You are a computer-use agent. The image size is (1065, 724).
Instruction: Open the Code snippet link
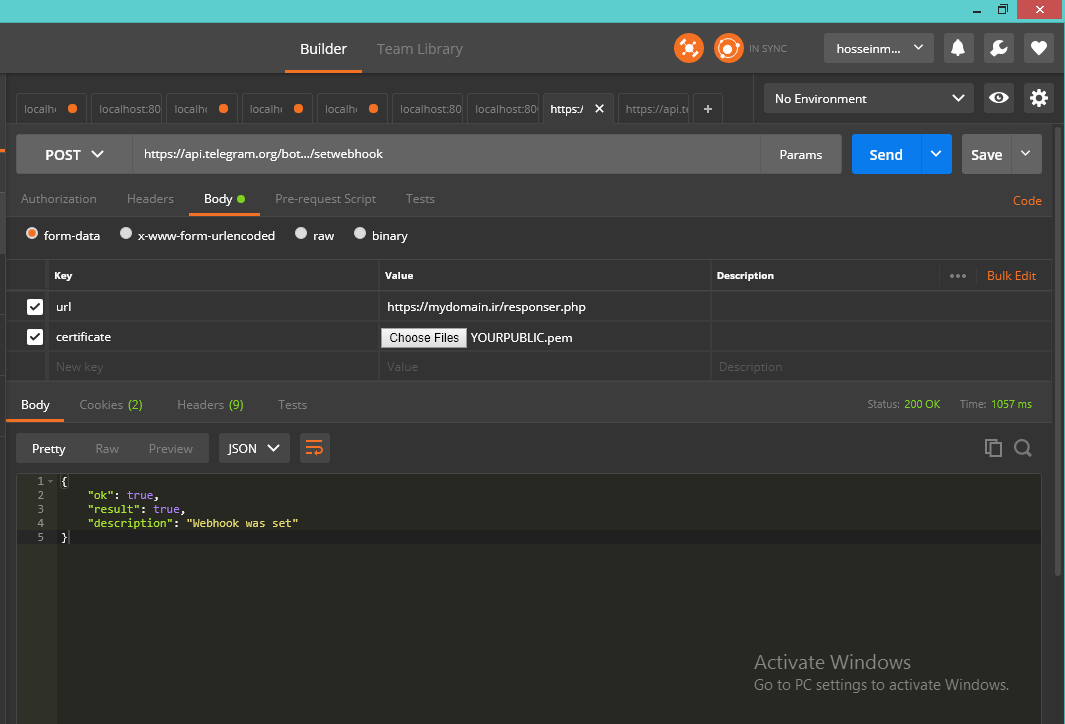click(x=1027, y=200)
